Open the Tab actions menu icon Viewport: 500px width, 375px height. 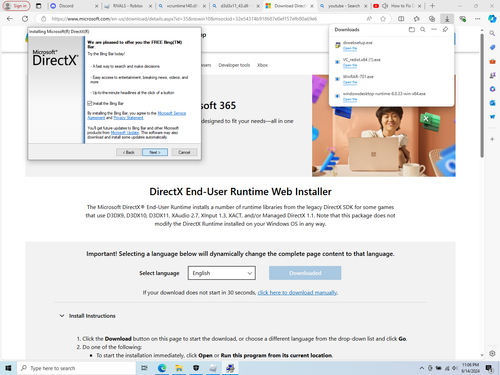39,6
